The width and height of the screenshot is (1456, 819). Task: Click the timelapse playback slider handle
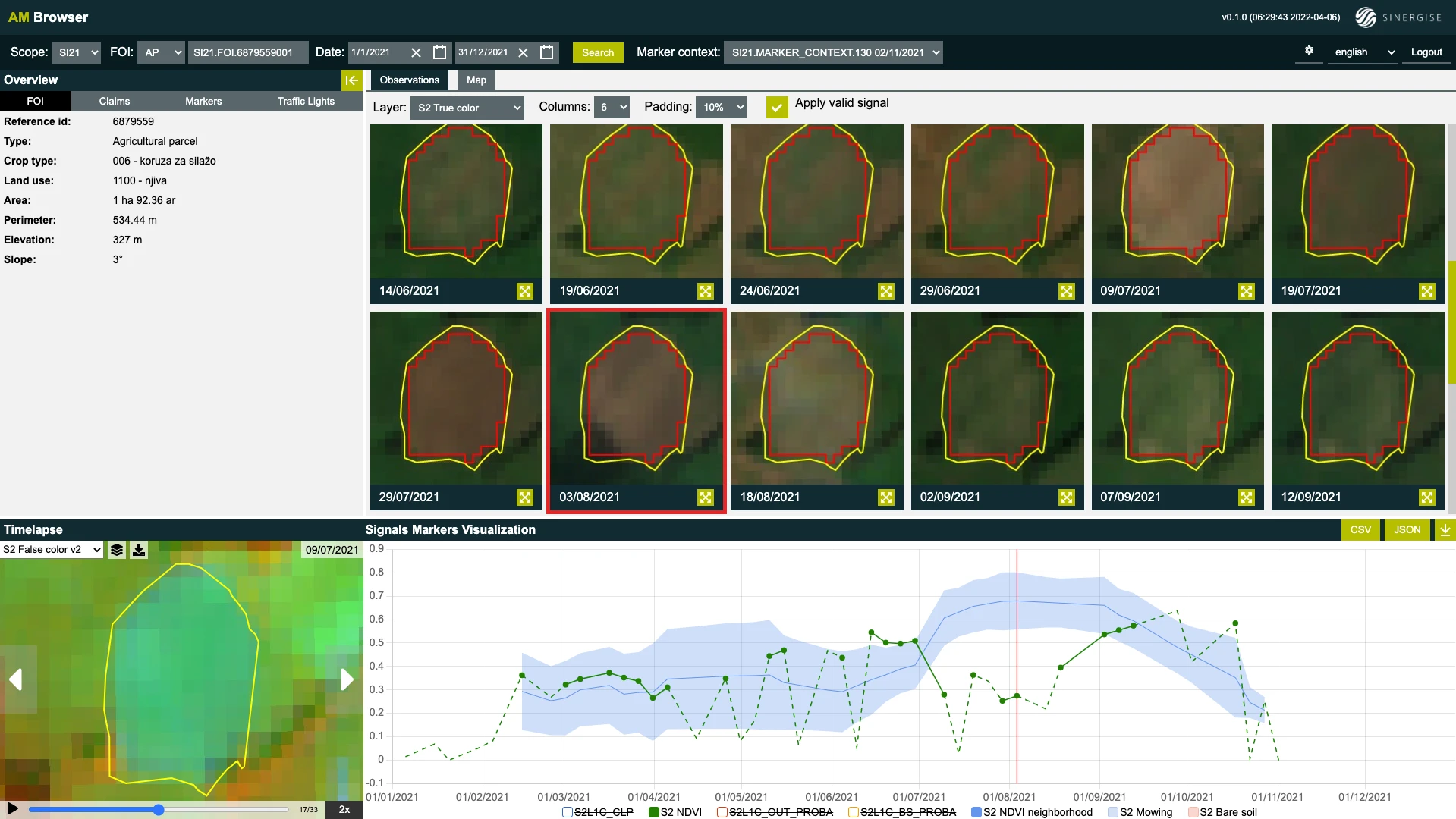[x=159, y=810]
